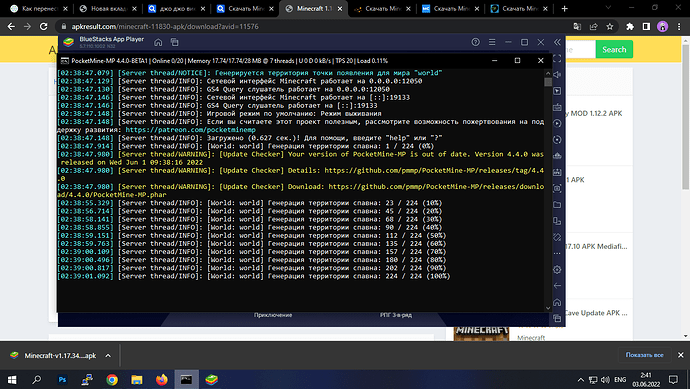690x389 pixels.
Task: Collapse the BlueStacks sidebar with double chevron
Action: click(557, 42)
